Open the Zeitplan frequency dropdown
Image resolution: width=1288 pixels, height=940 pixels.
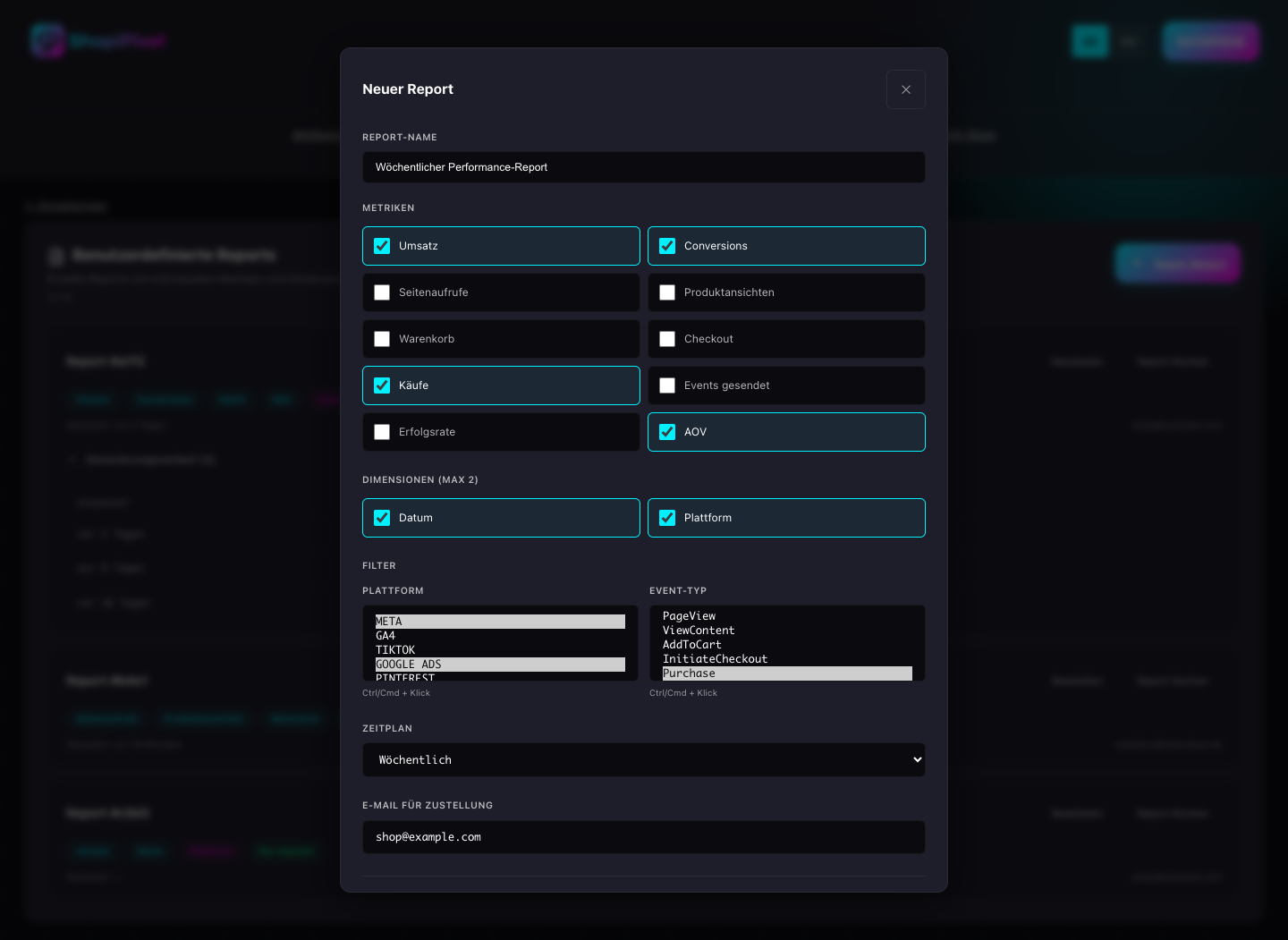[644, 759]
